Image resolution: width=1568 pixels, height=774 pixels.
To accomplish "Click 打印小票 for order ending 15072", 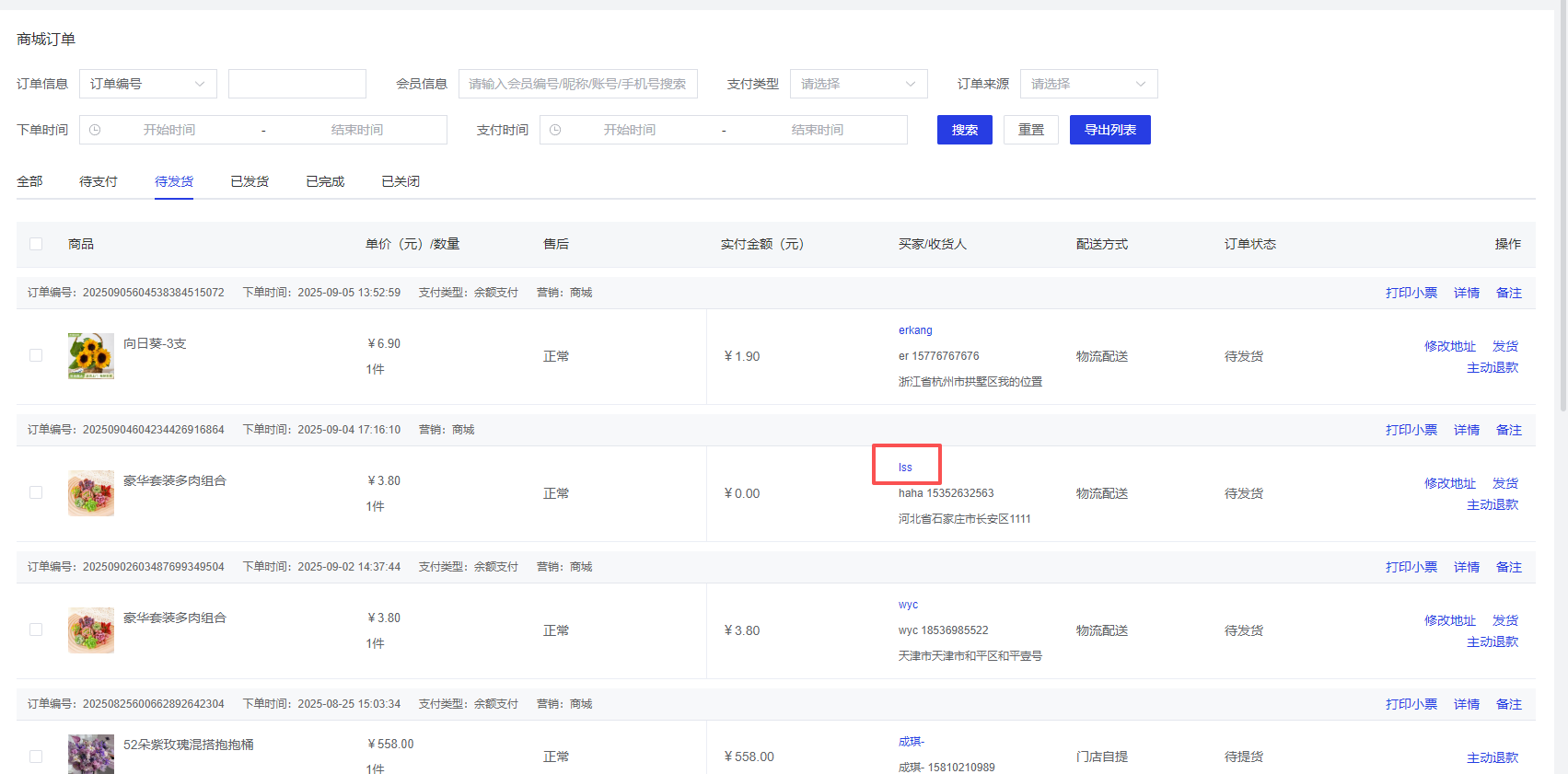I will click(x=1411, y=293).
